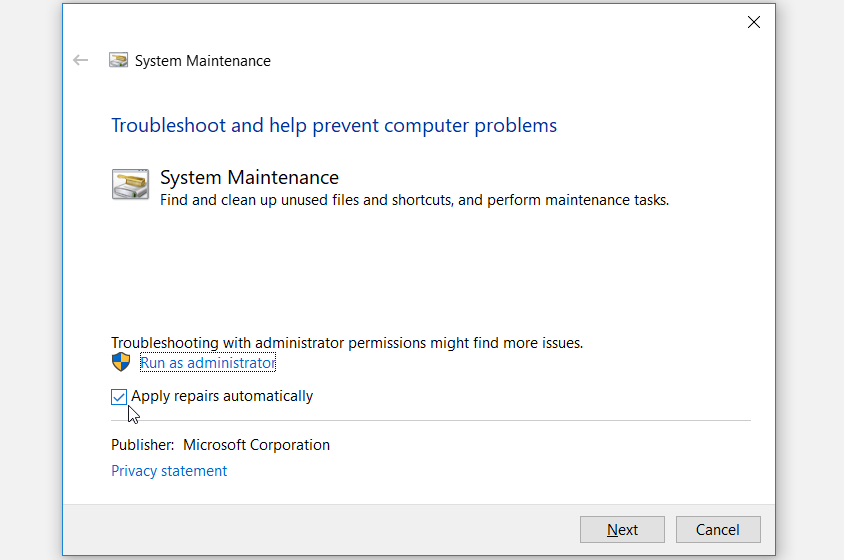This screenshot has height=560, width=844.
Task: Click the large System Maintenance icon
Action: (130, 185)
